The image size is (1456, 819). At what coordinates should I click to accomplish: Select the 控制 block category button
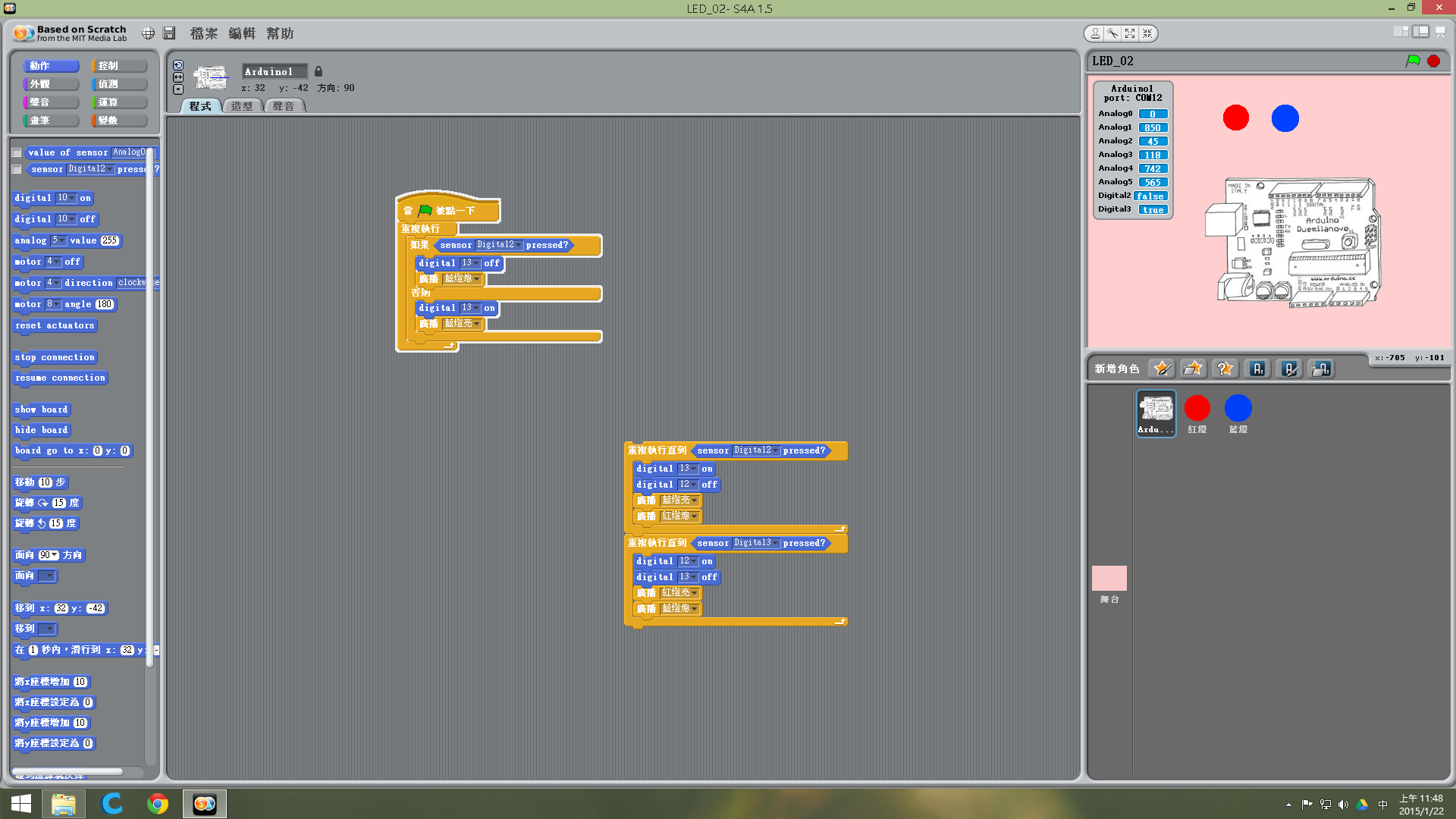(x=118, y=66)
